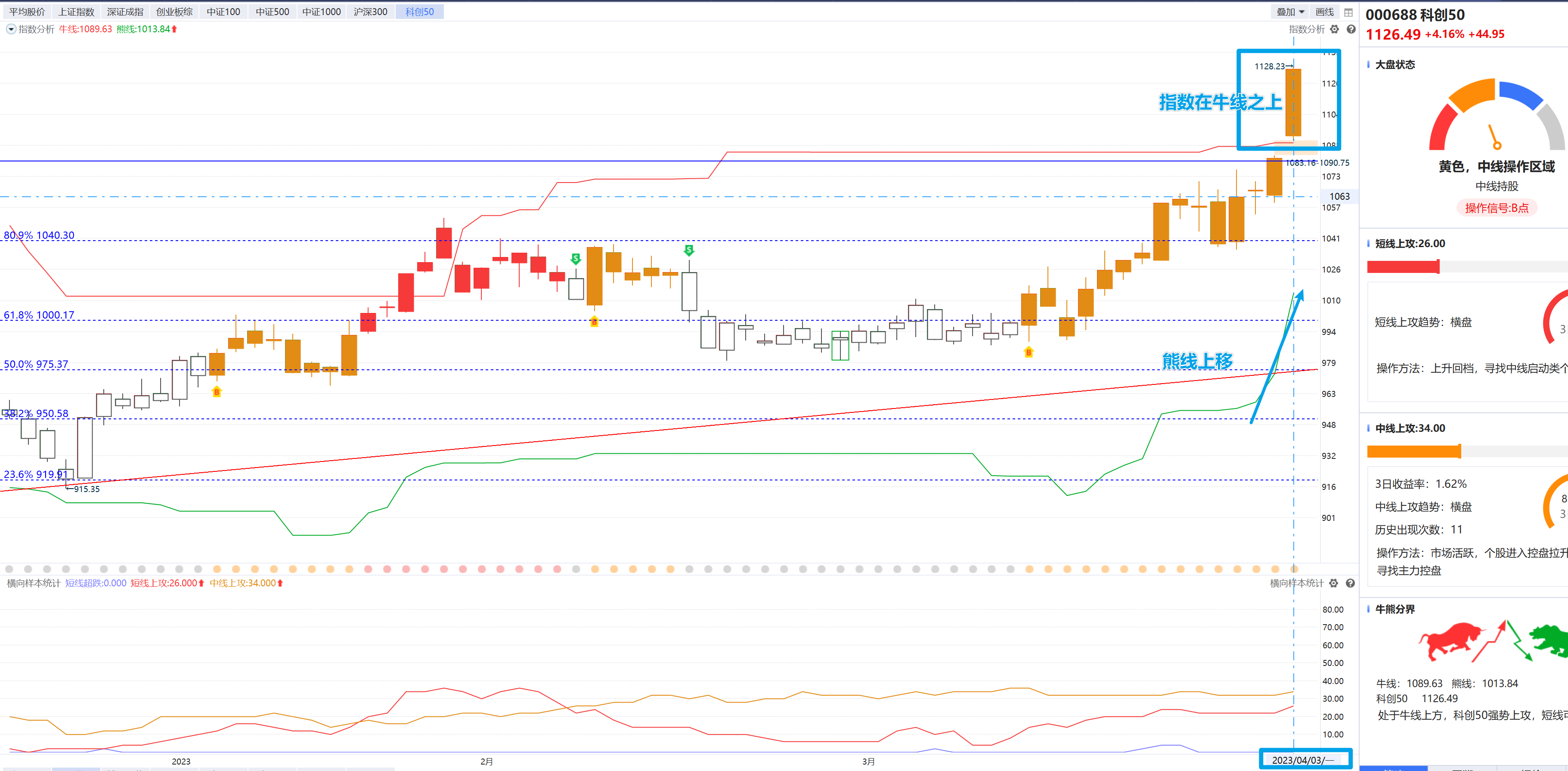Open the 指数分析 help question-mark icon
The width and height of the screenshot is (1568, 771).
(x=1351, y=29)
